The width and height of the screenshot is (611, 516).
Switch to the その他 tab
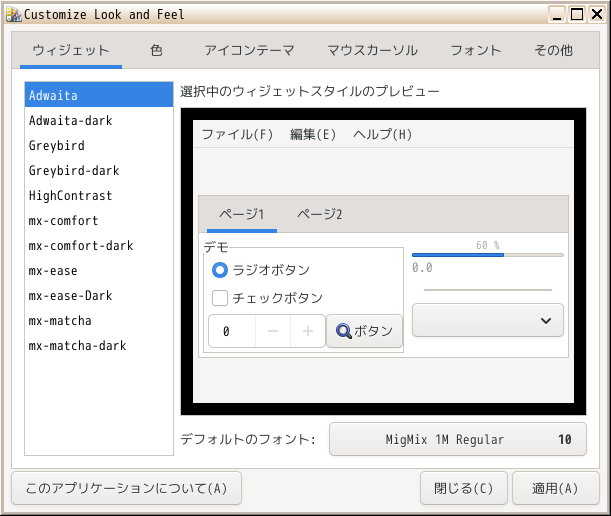click(x=553, y=50)
